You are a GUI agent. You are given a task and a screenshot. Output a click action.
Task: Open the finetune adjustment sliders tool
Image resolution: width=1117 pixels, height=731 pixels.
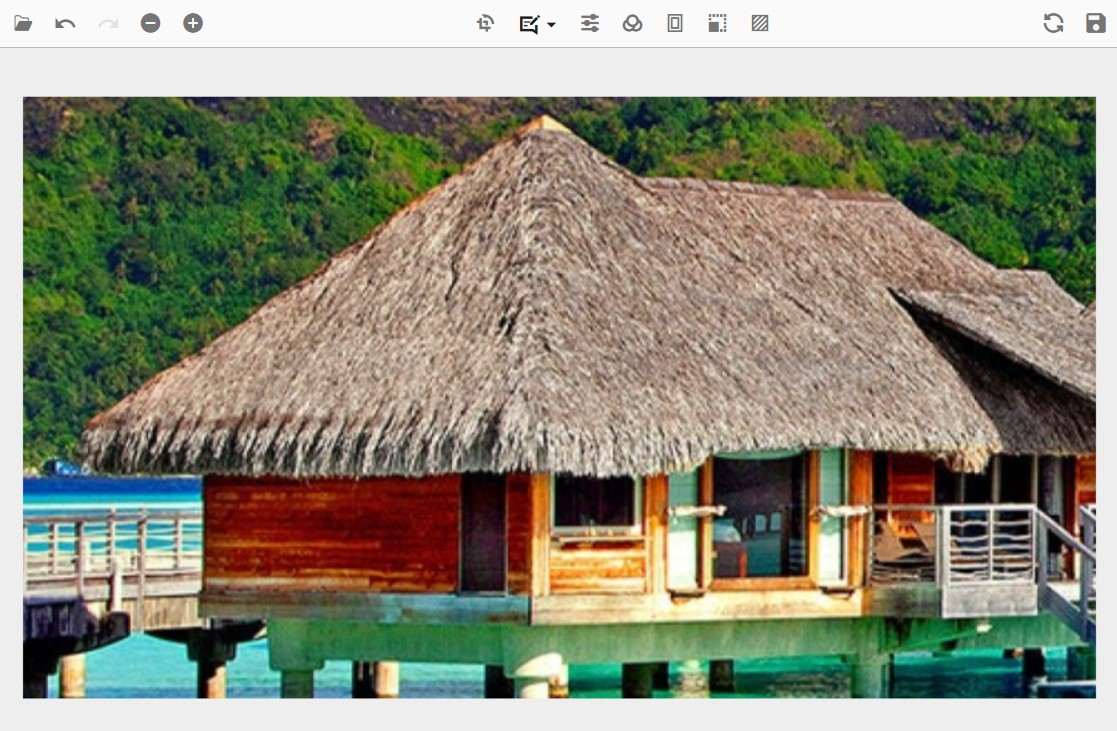[590, 23]
